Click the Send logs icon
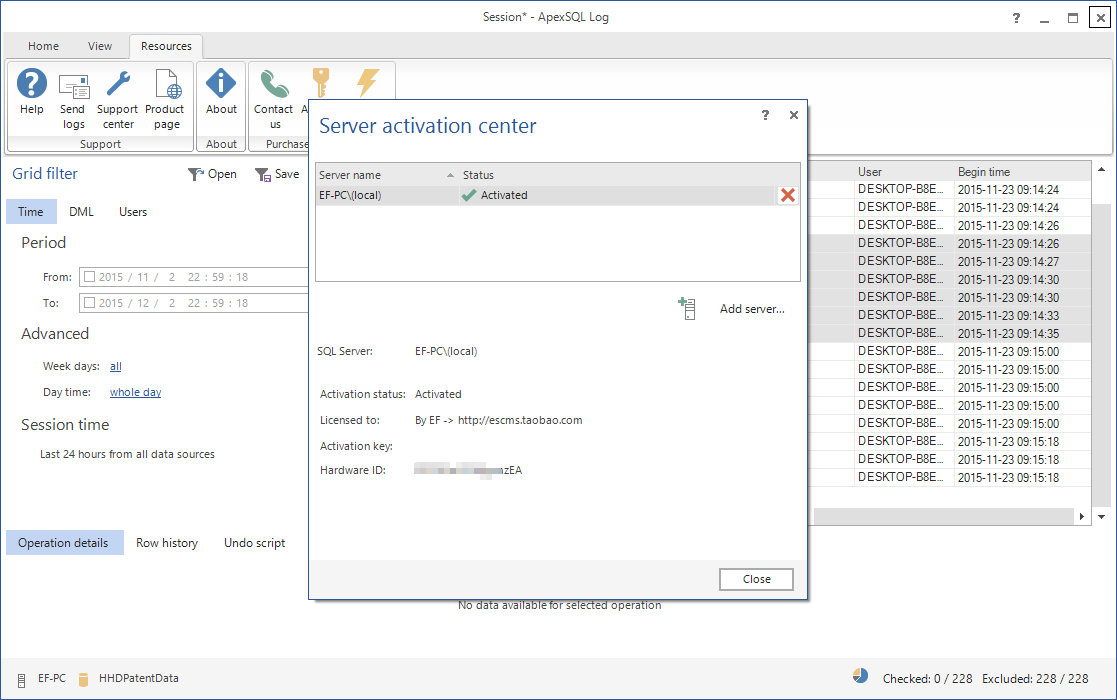 [x=73, y=86]
